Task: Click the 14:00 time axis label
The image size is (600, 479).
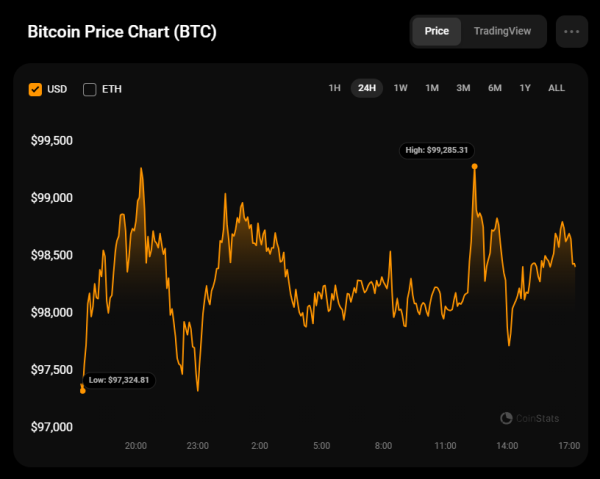Action: pos(507,446)
